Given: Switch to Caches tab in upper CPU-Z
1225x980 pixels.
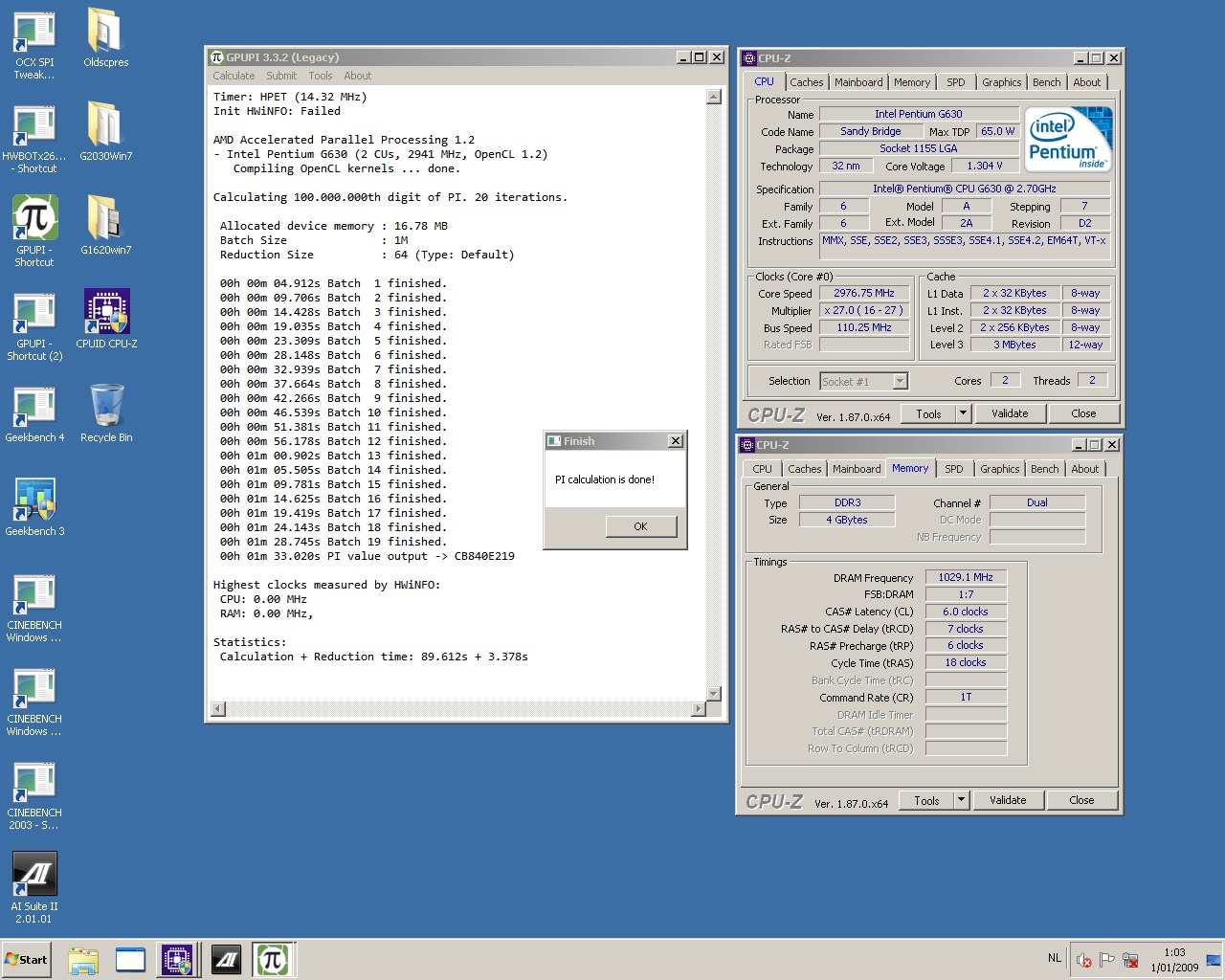Looking at the screenshot, I should [x=807, y=82].
